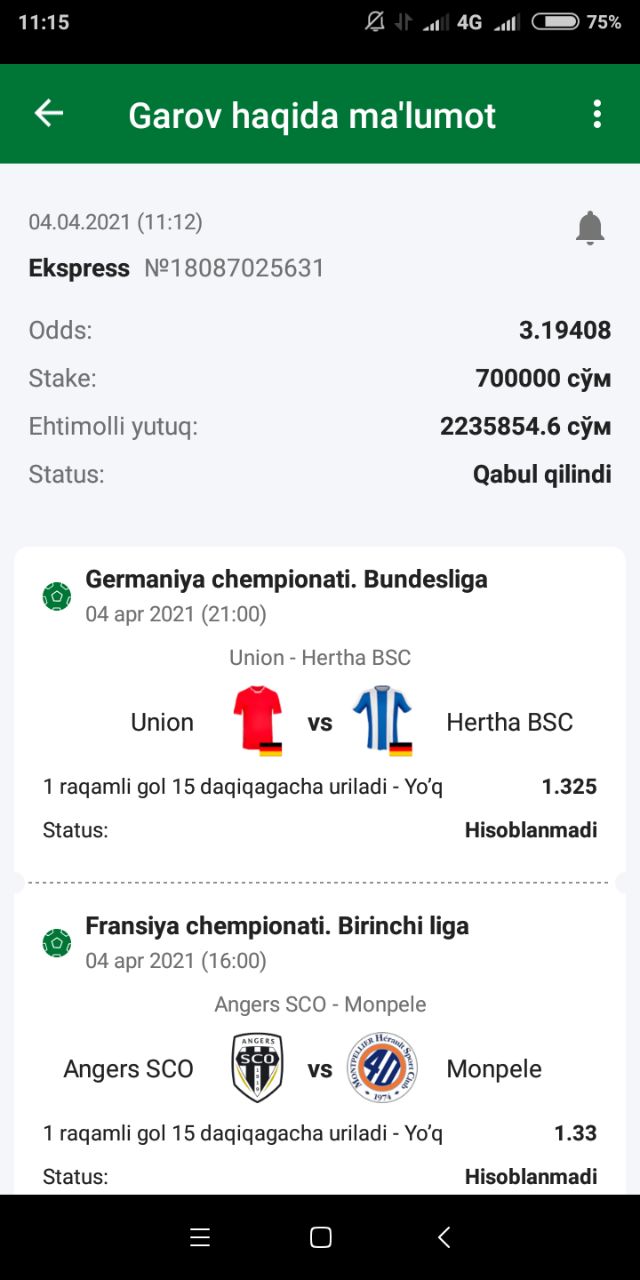This screenshot has width=640, height=1280.
Task: Open the three-dot overflow menu
Action: 597,114
